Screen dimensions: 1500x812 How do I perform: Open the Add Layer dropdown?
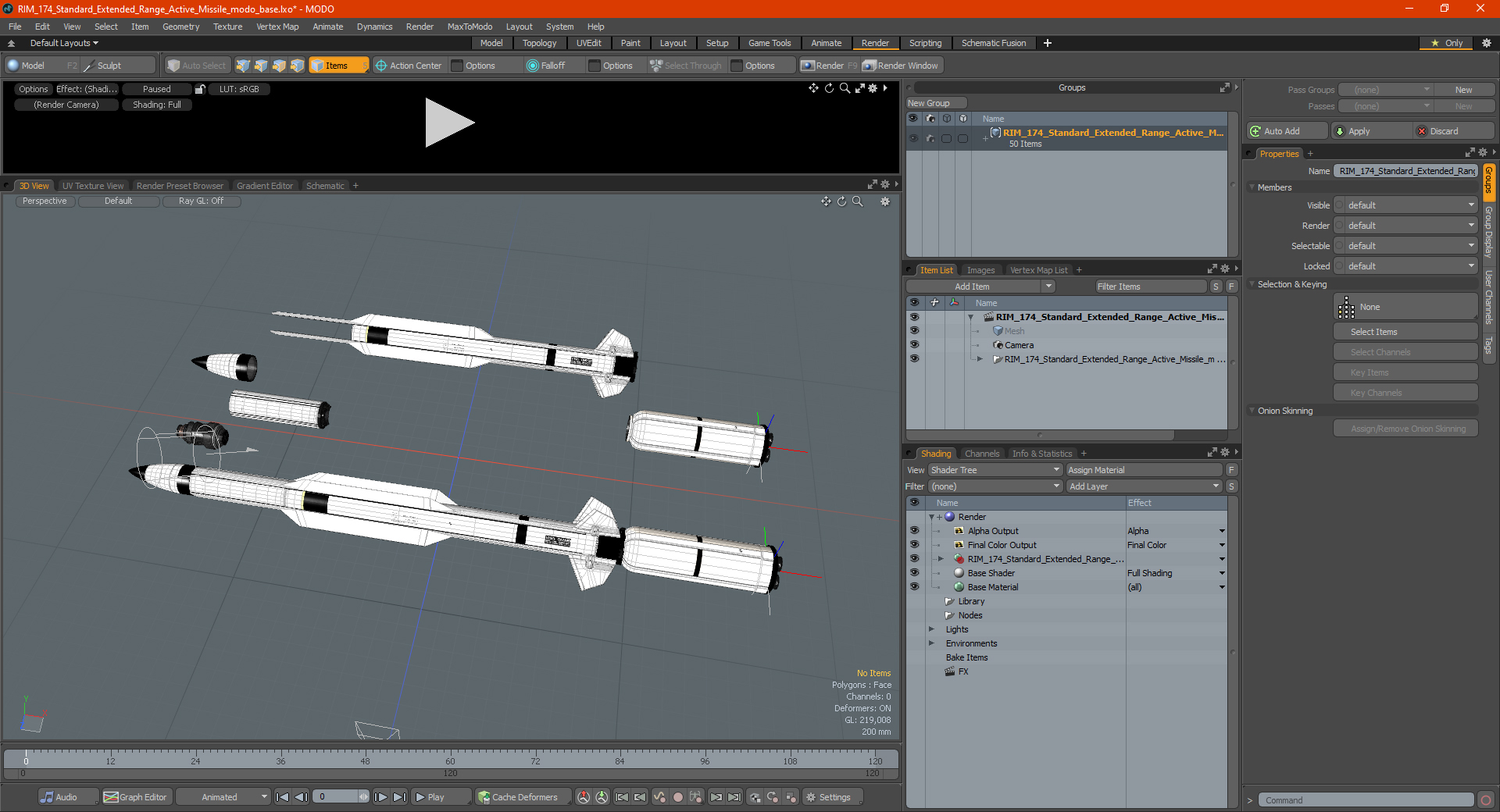coord(1144,486)
